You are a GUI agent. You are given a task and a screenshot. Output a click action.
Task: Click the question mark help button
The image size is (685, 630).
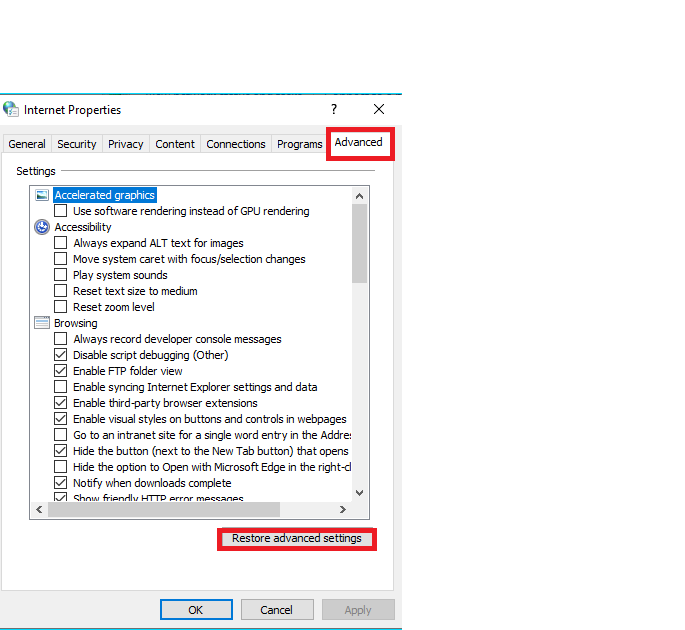pyautogui.click(x=334, y=109)
